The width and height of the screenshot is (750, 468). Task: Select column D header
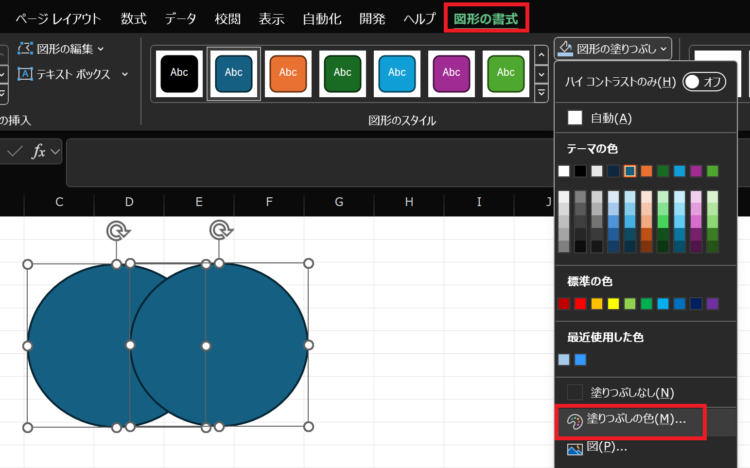pos(129,202)
